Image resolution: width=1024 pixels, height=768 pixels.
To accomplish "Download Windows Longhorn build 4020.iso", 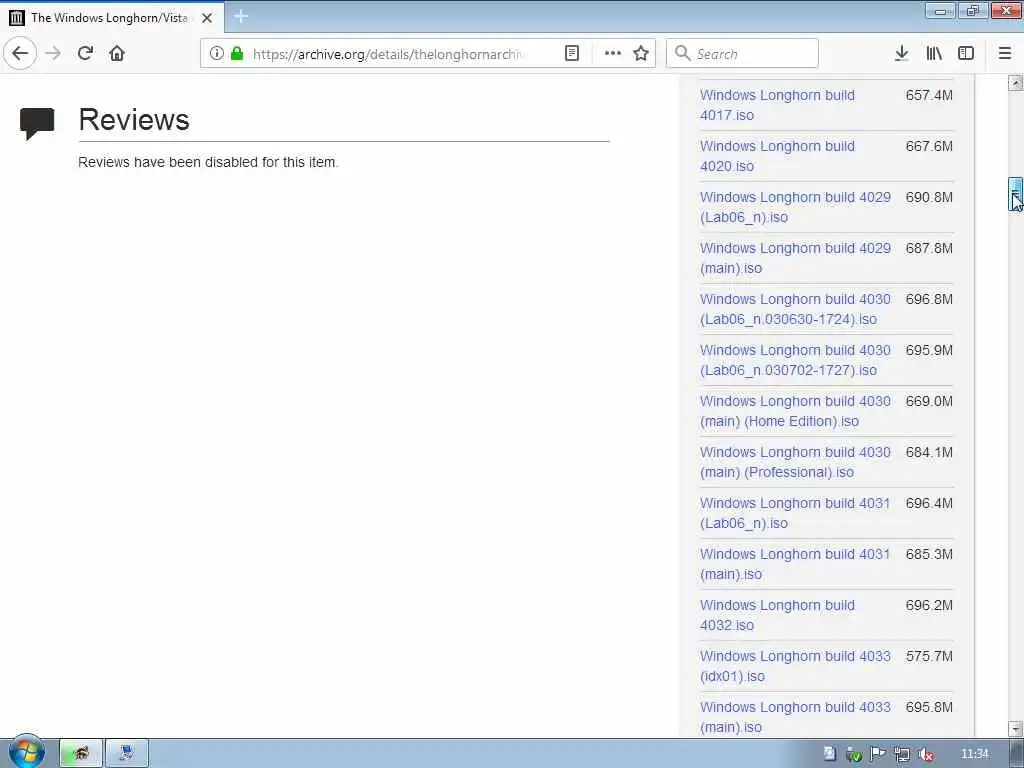I will [777, 155].
